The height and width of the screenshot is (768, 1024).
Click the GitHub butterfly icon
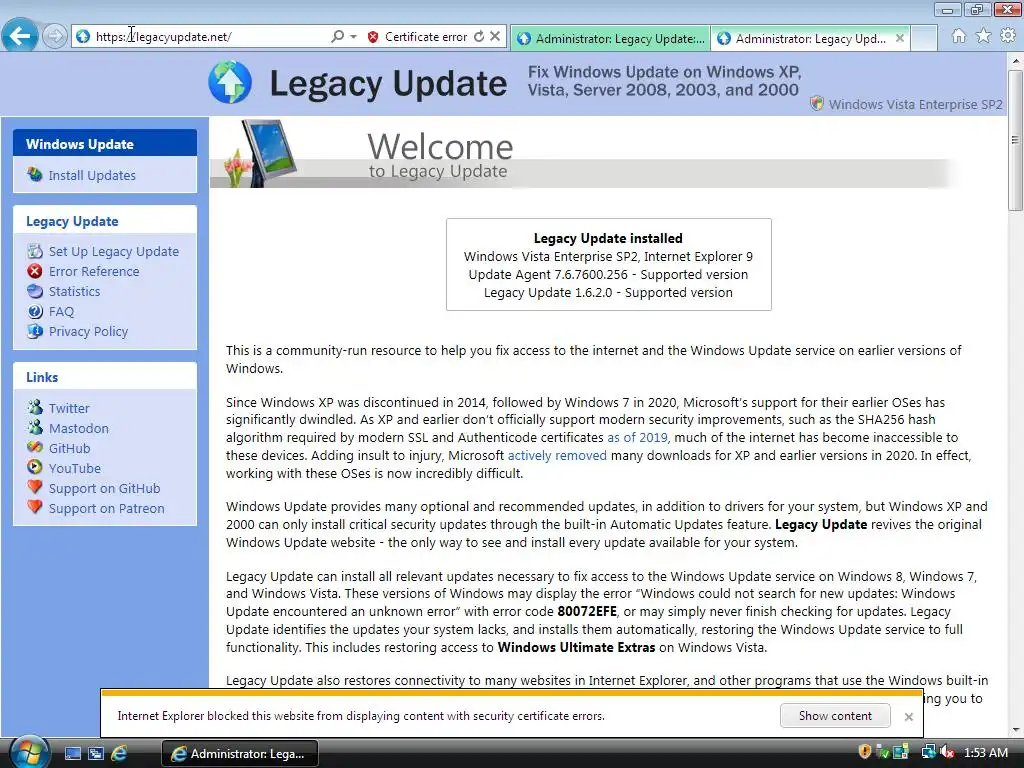pos(35,447)
